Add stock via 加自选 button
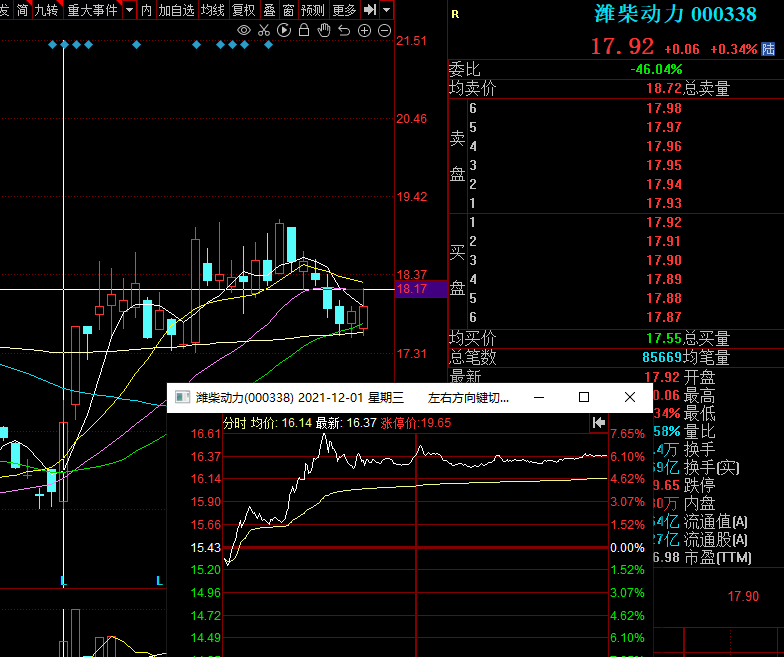The image size is (784, 657). (176, 10)
